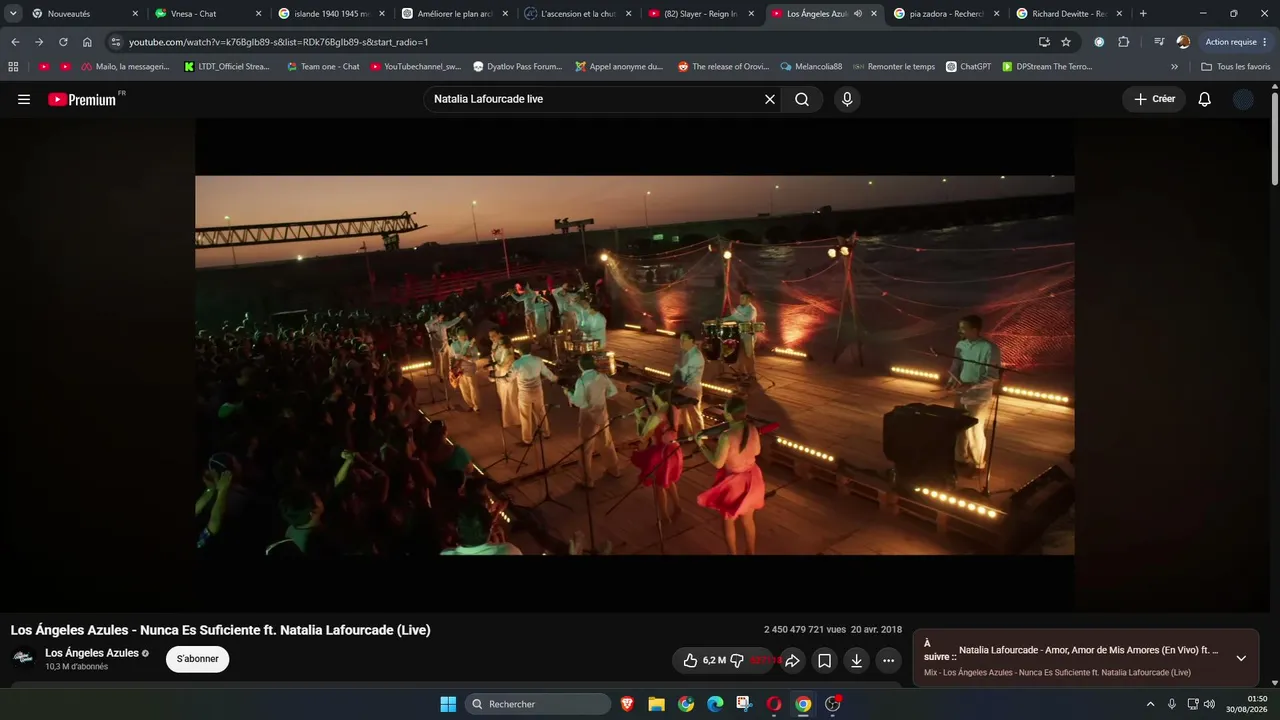
Task: Open YouTube notifications bell
Action: coord(1204,99)
